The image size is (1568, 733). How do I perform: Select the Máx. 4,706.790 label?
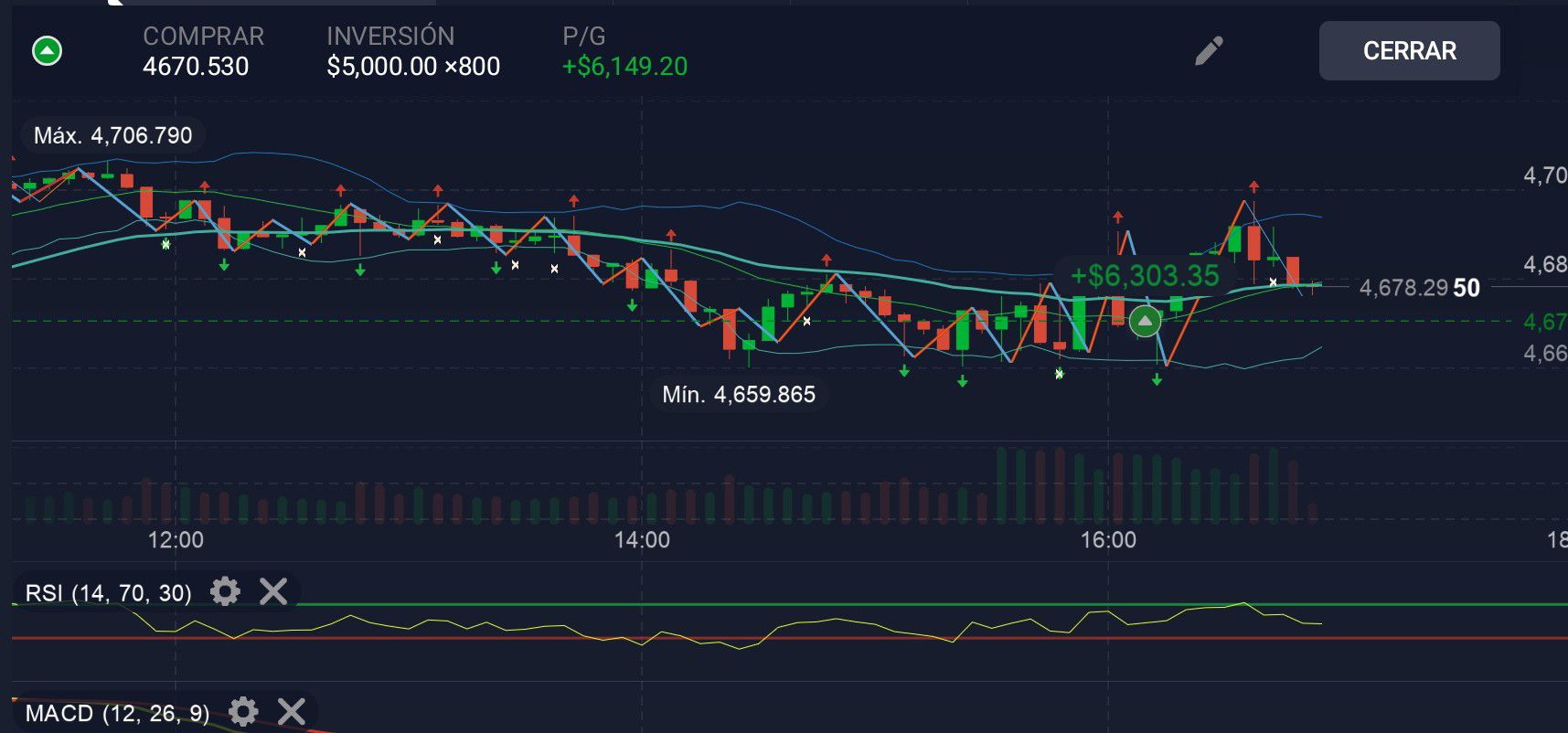click(x=112, y=136)
